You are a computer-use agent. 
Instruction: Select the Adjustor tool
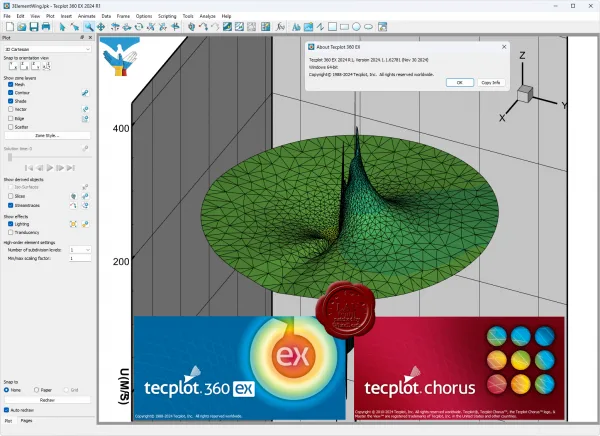pos(75,26)
